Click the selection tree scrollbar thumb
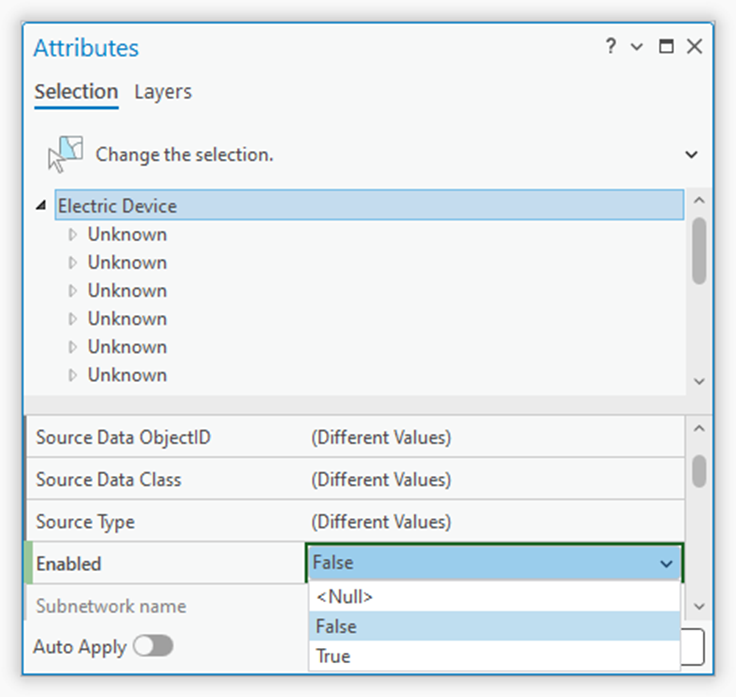This screenshot has width=736, height=697. pyautogui.click(x=699, y=251)
